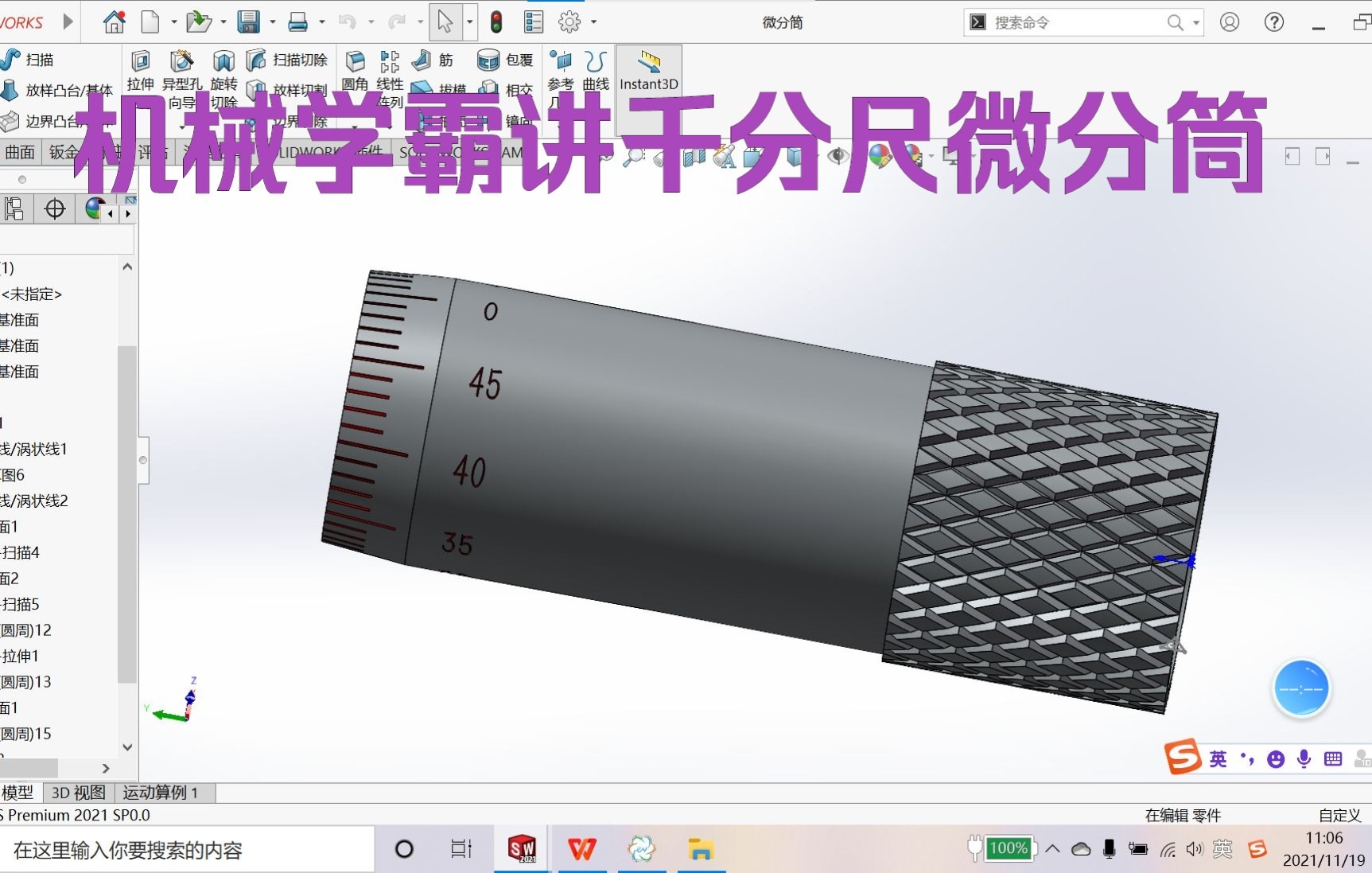Click the 曲线 curves command
This screenshot has width=1372, height=873.
pos(593,72)
